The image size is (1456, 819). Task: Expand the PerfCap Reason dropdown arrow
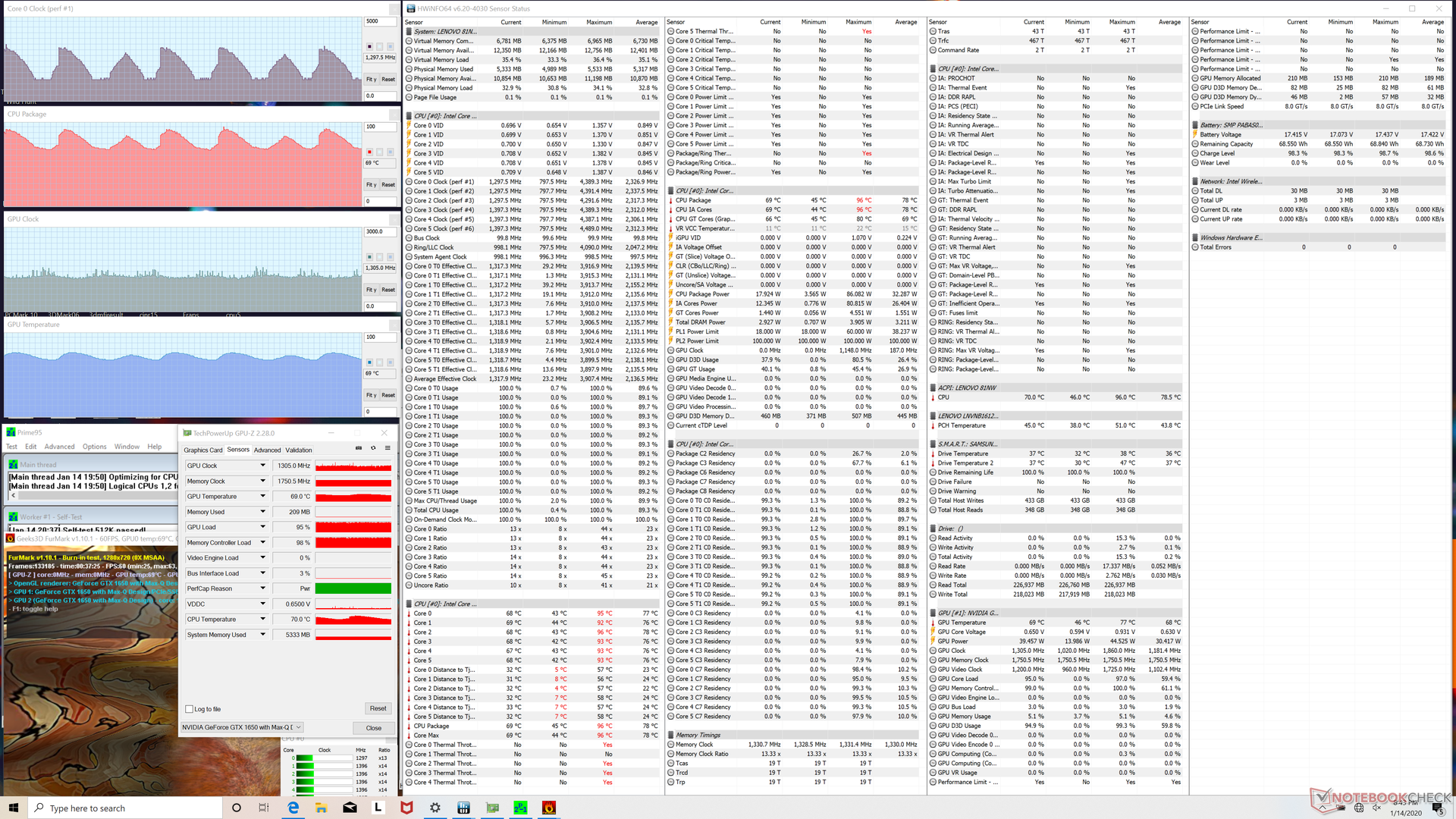coord(263,588)
